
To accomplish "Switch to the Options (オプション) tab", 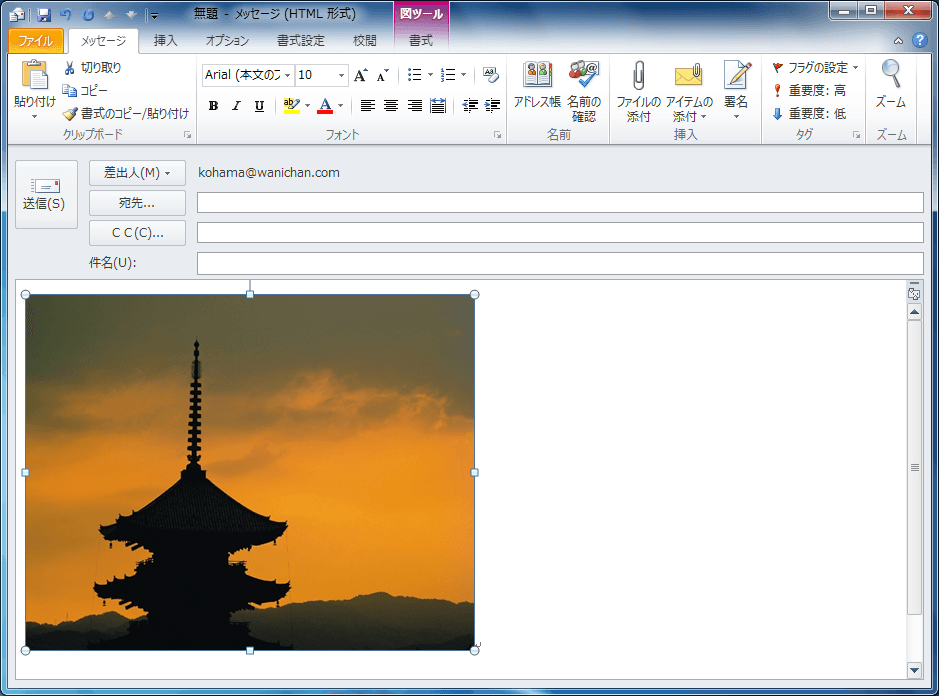I will coord(228,41).
